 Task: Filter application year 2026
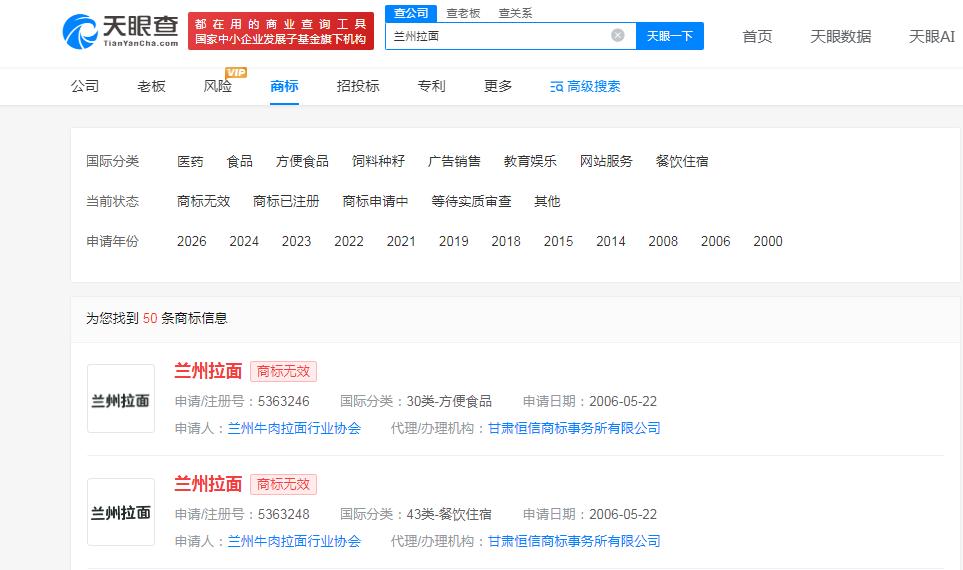(192, 241)
